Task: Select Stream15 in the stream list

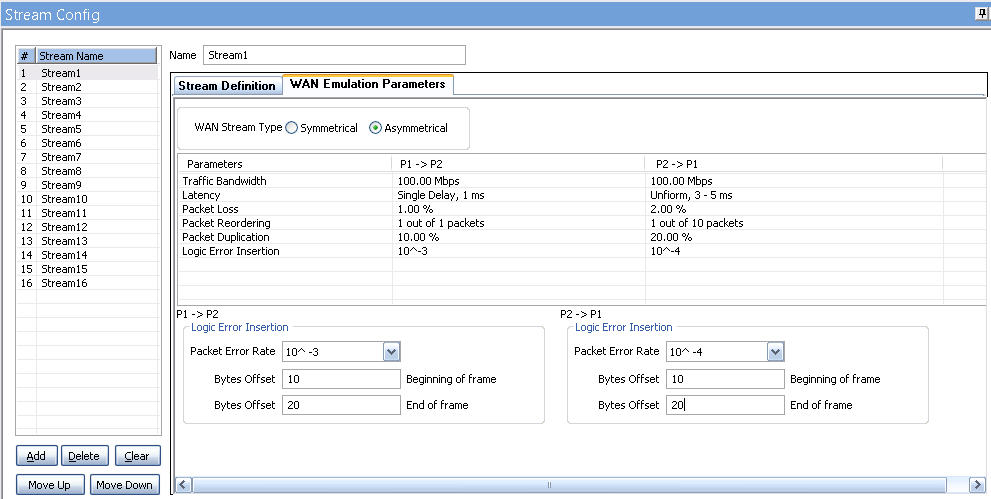Action: [x=87, y=269]
